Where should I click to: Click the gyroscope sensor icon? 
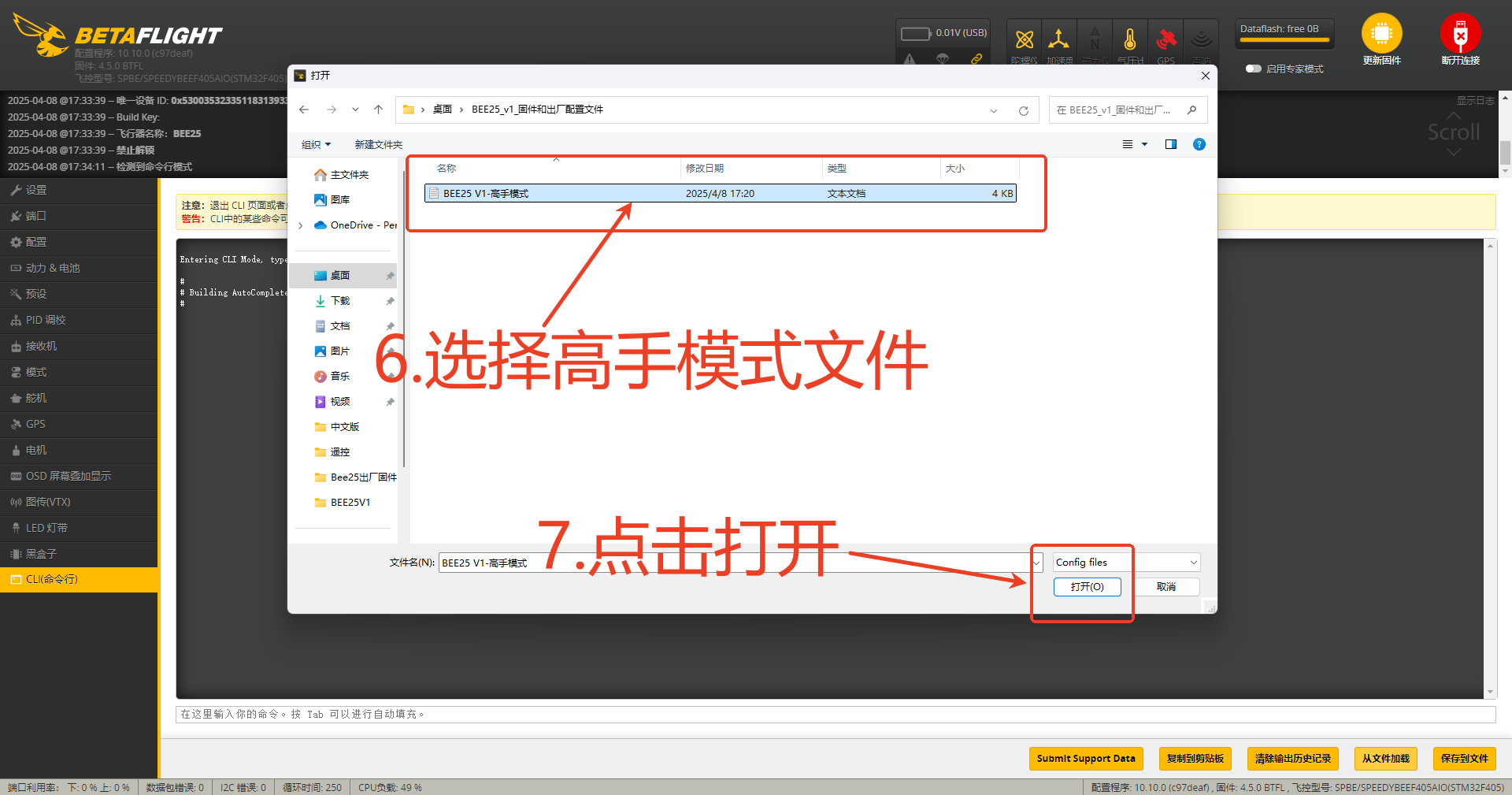click(1025, 40)
